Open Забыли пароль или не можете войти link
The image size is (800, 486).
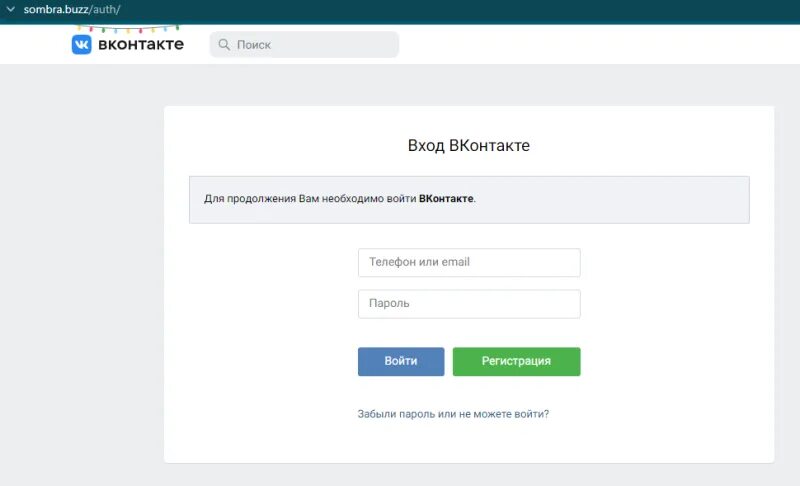pyautogui.click(x=453, y=414)
